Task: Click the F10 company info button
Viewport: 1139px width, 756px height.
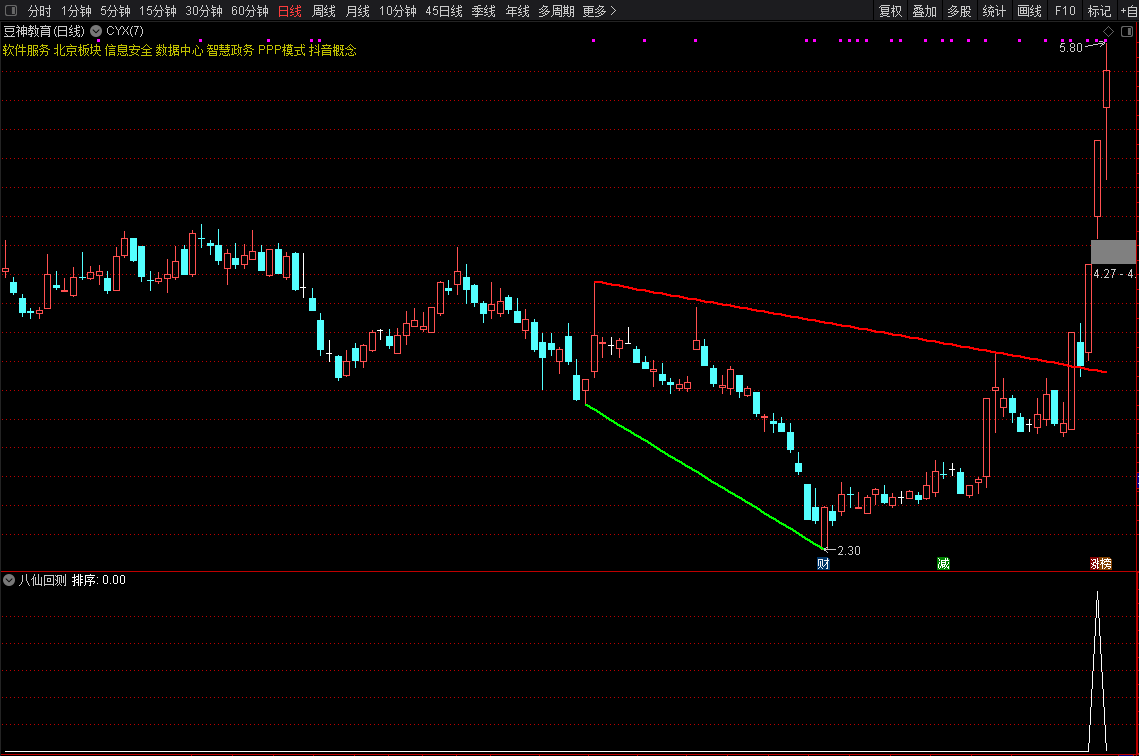Action: point(1065,11)
